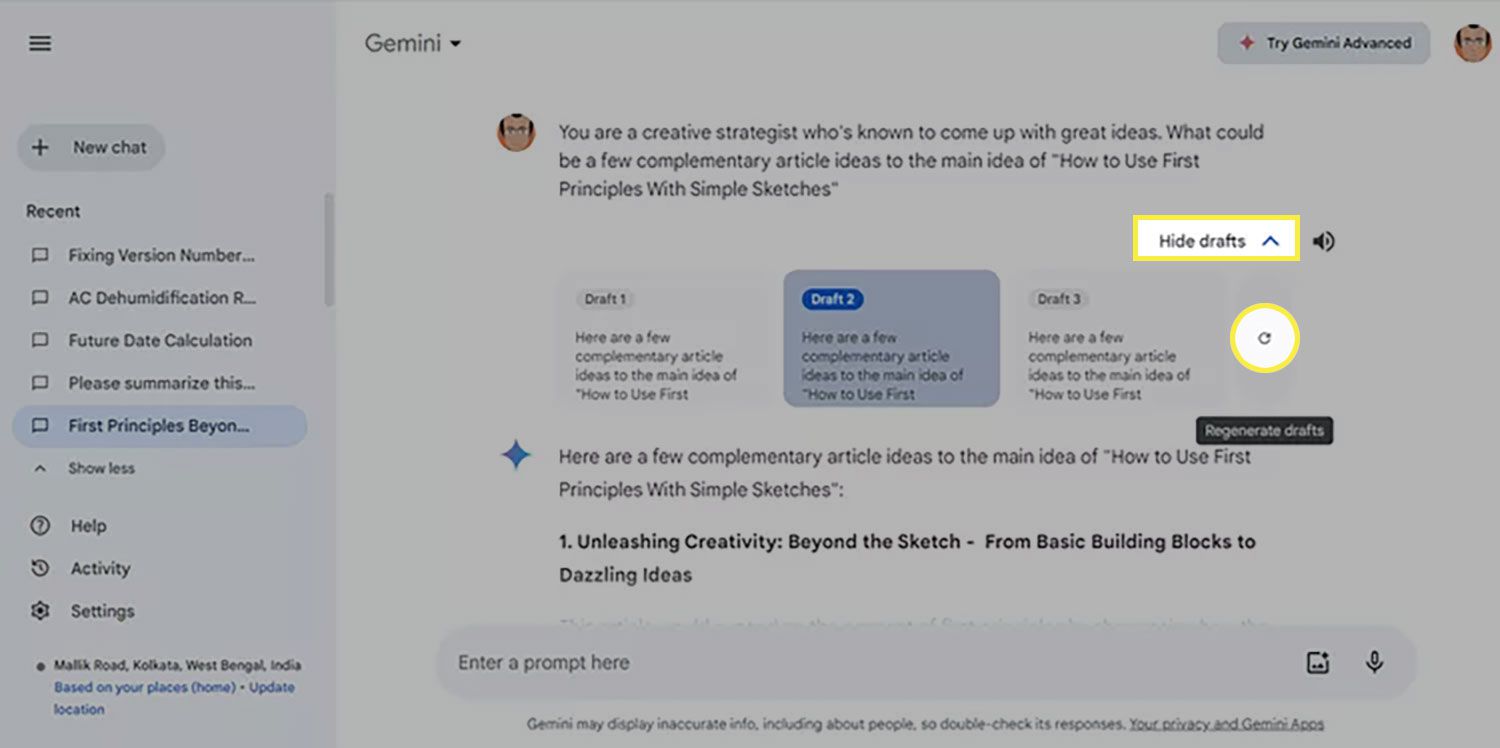Click the upload image icon
Screen dimensions: 1500x748
pyautogui.click(x=1318, y=662)
